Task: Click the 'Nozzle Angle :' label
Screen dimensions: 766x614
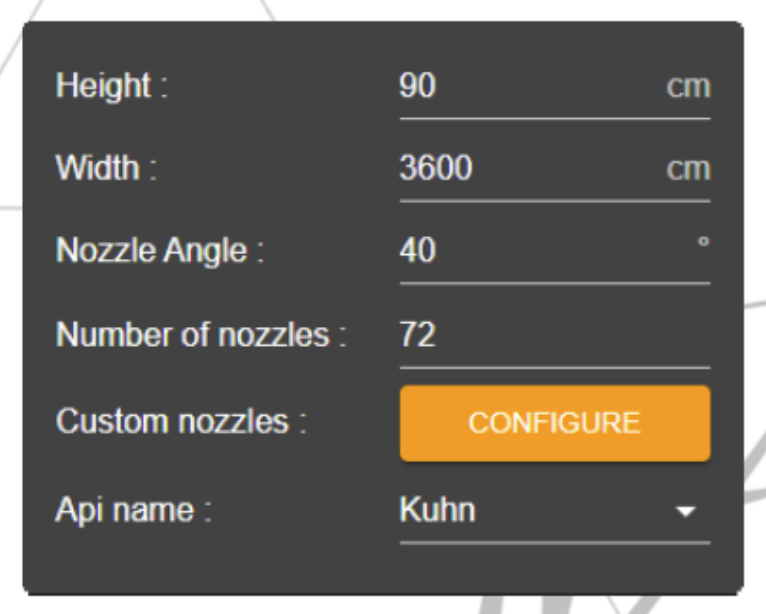Action: coord(160,250)
